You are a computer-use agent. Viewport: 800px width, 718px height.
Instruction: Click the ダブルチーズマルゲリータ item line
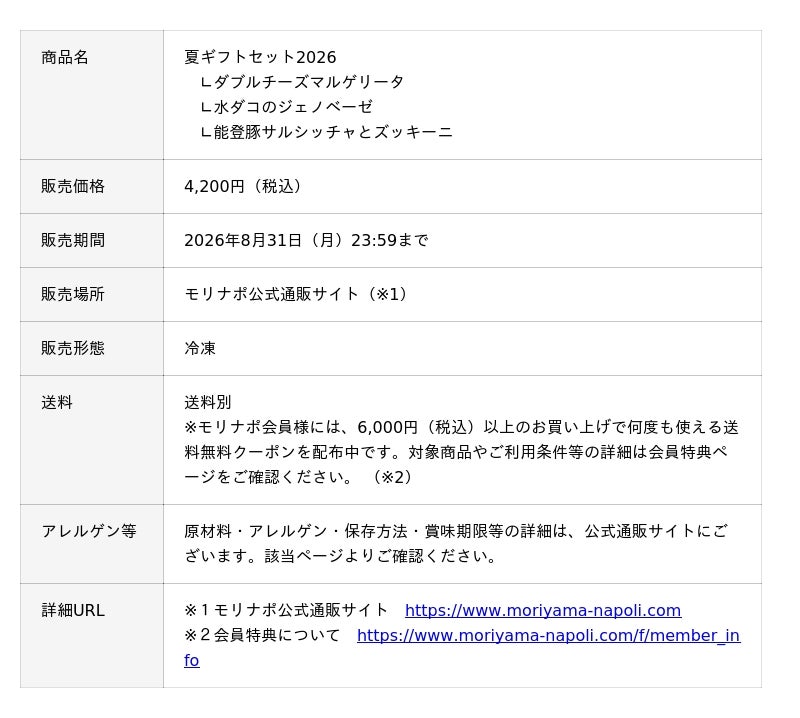click(x=302, y=82)
